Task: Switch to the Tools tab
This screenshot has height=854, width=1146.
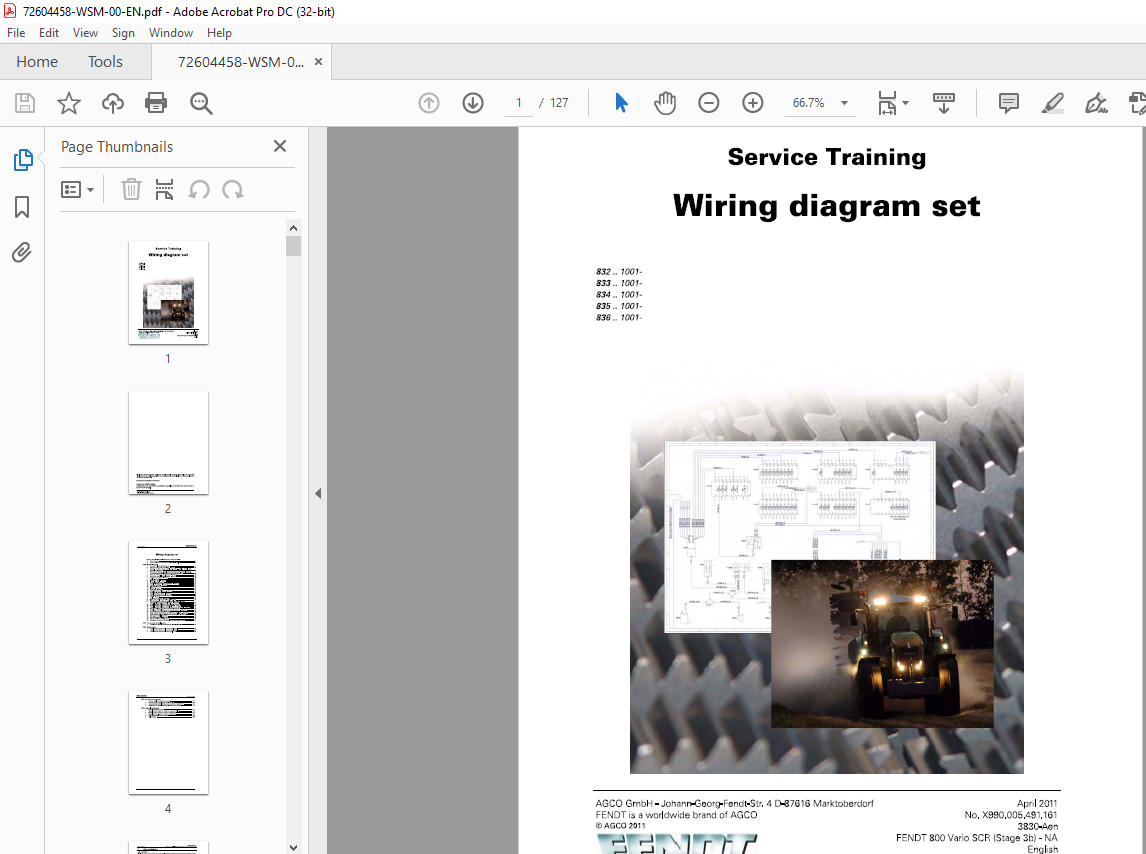Action: pyautogui.click(x=105, y=62)
